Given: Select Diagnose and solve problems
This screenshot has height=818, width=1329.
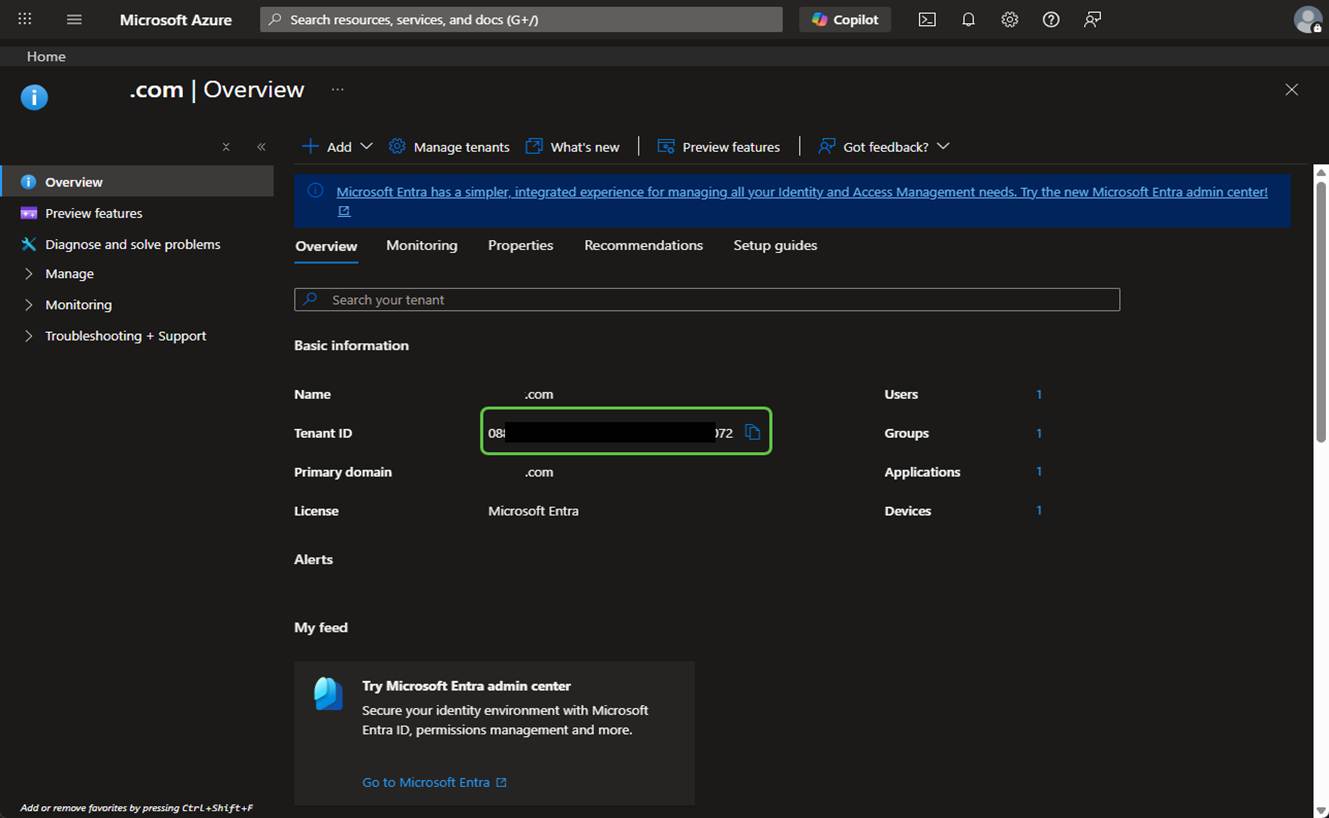Looking at the screenshot, I should pyautogui.click(x=132, y=244).
